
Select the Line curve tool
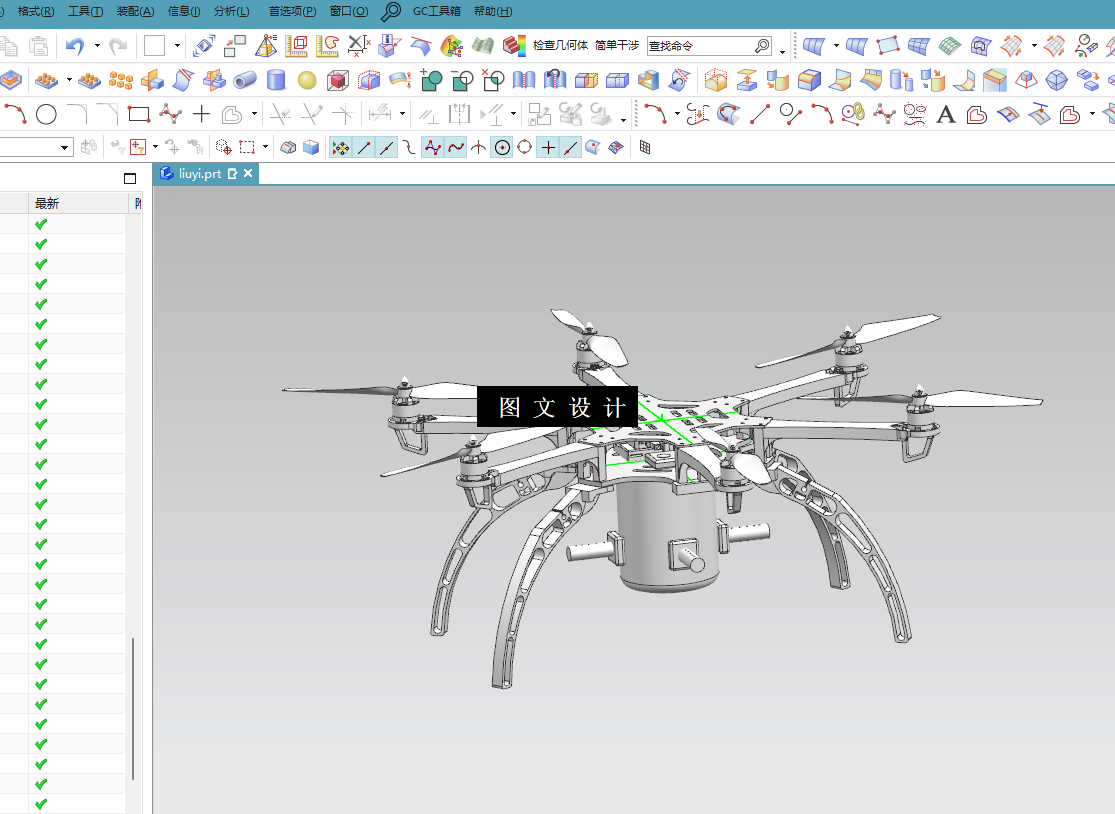tap(759, 114)
